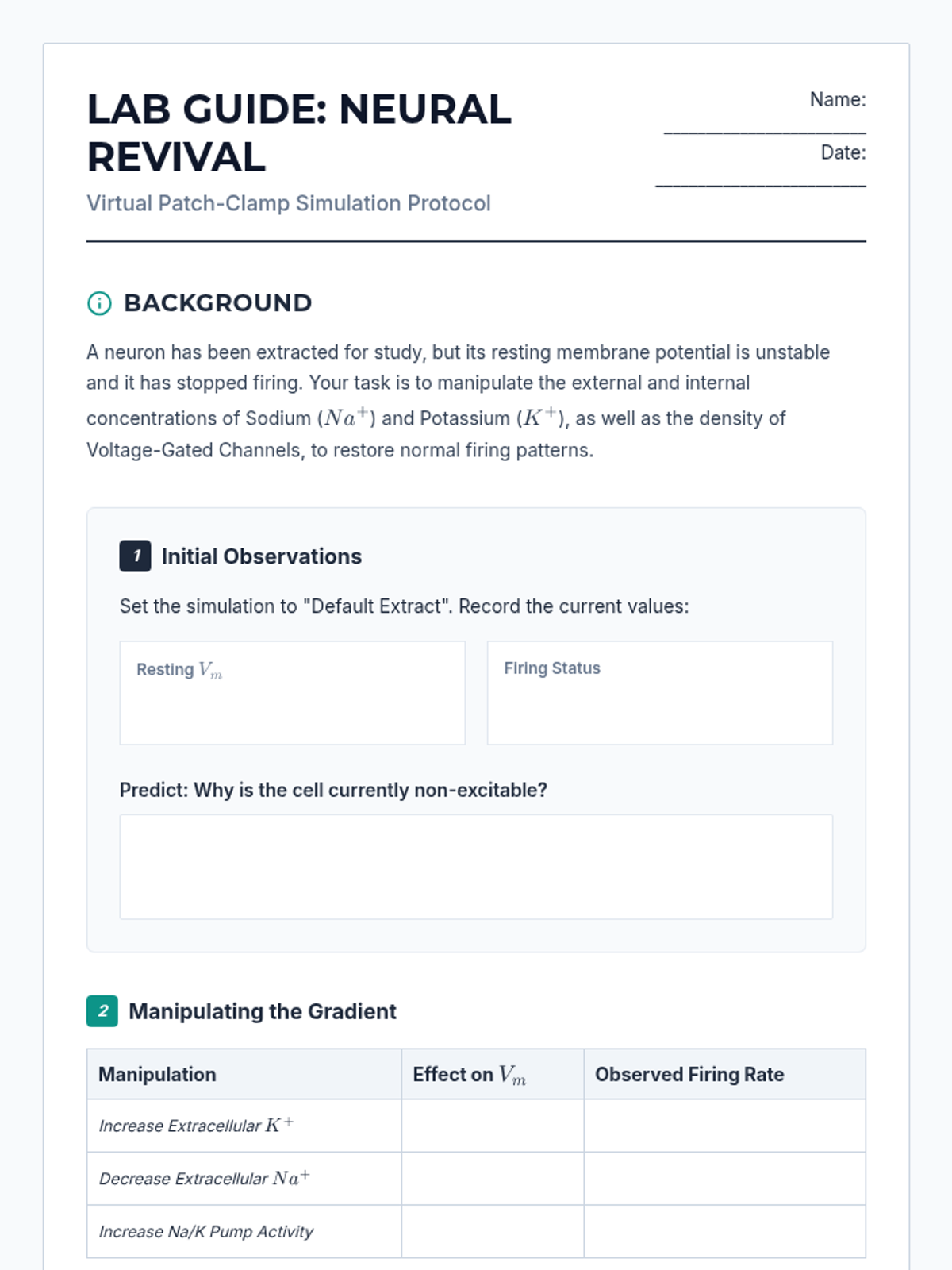Image resolution: width=952 pixels, height=1270 pixels.
Task: Select Firing Rate cell for Na/K Pump row
Action: click(x=724, y=1231)
